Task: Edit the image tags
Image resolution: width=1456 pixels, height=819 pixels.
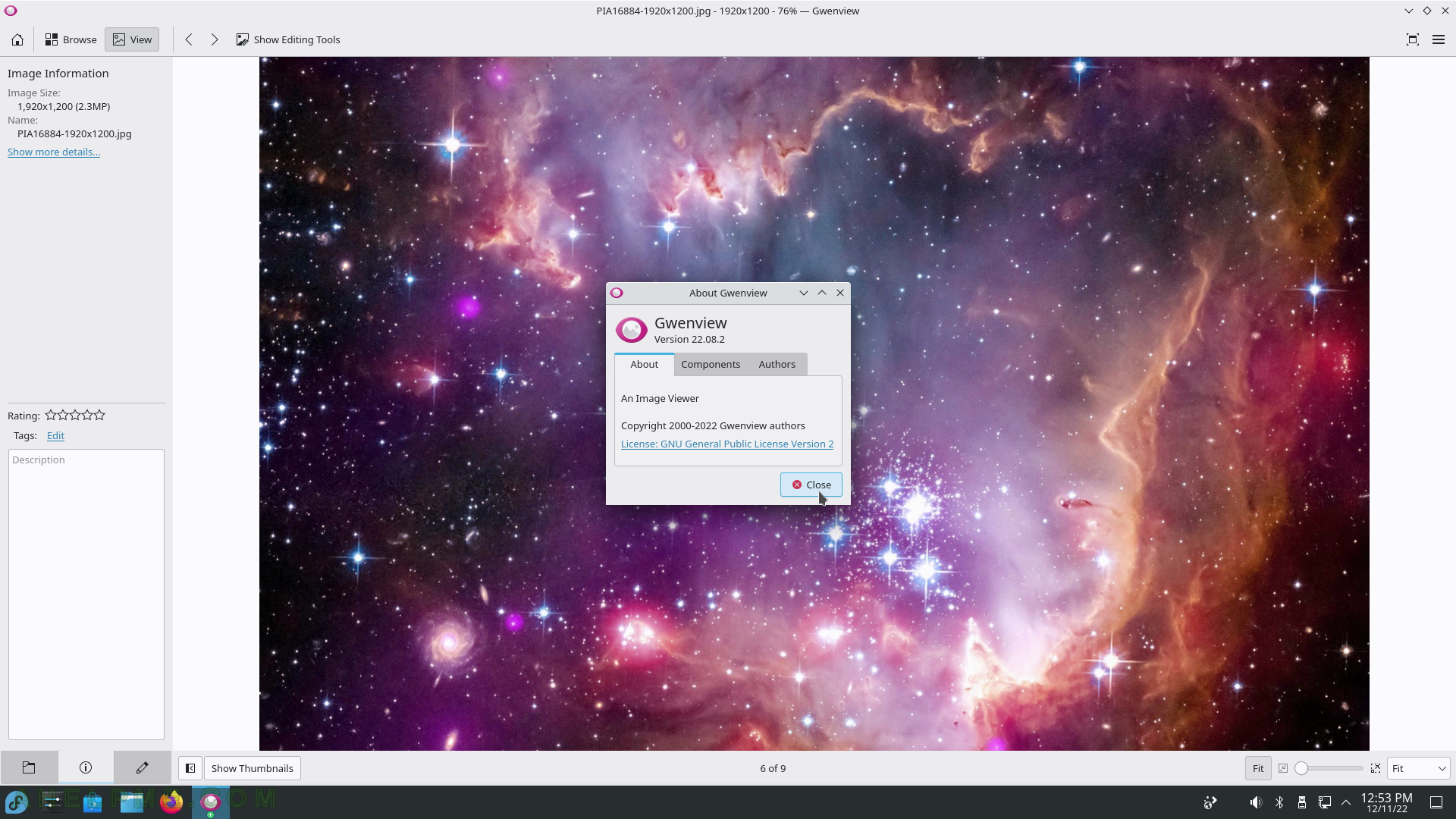Action: 55,435
